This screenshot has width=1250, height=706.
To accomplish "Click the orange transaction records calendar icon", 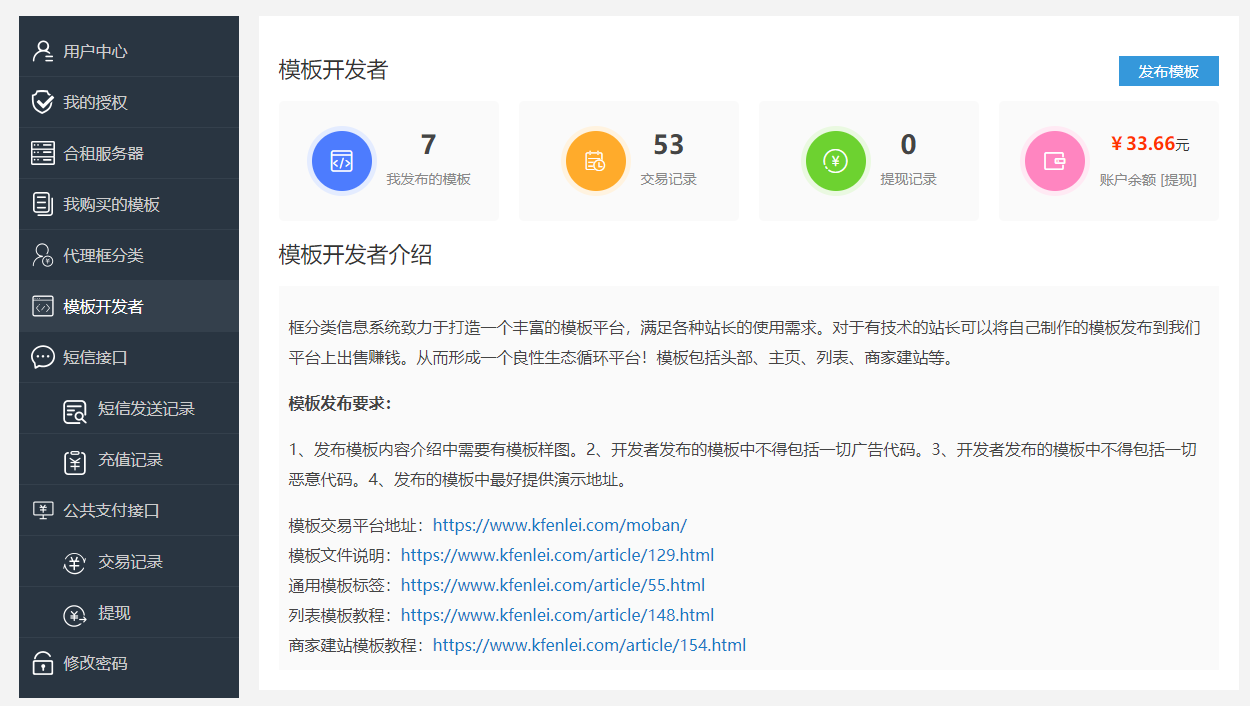I will click(x=595, y=161).
